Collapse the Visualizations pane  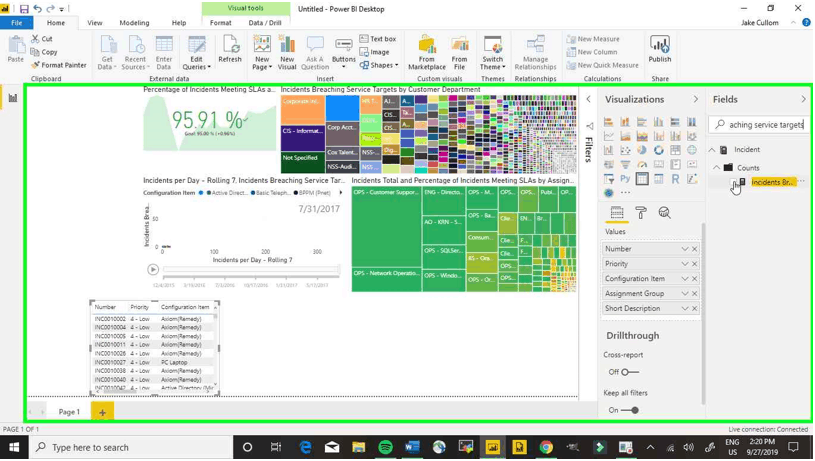click(x=695, y=99)
